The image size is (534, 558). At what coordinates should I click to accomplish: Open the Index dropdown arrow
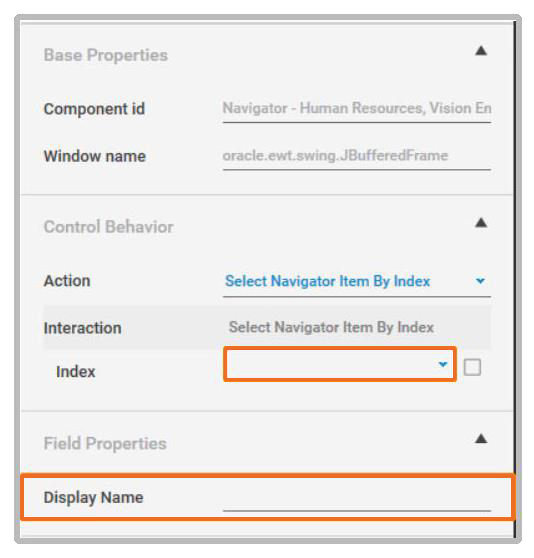(x=443, y=364)
